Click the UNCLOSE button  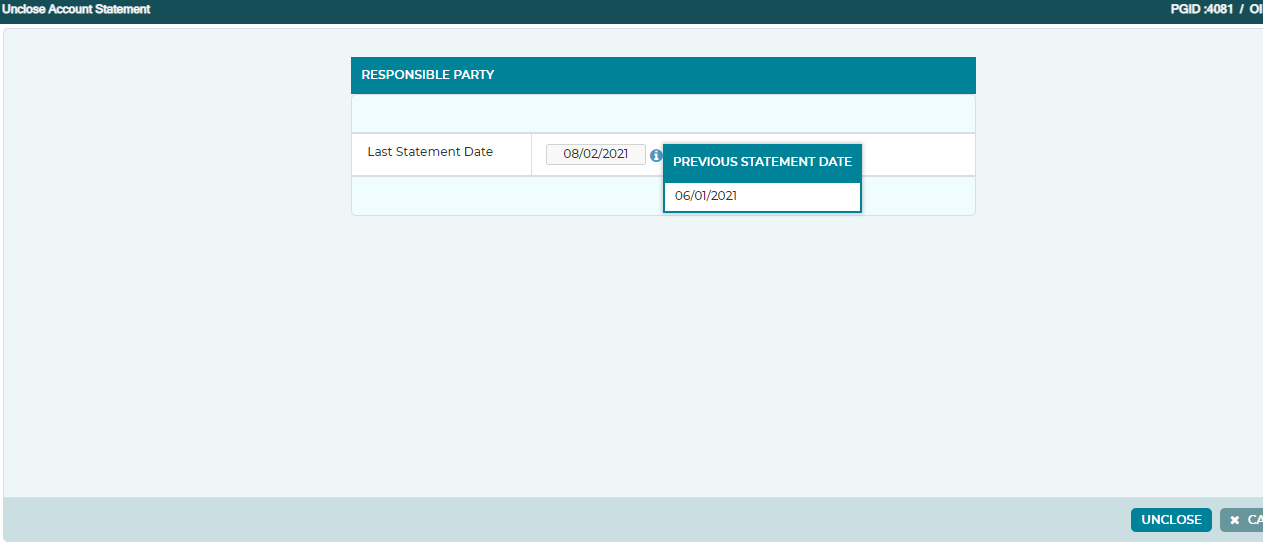[x=1171, y=520]
